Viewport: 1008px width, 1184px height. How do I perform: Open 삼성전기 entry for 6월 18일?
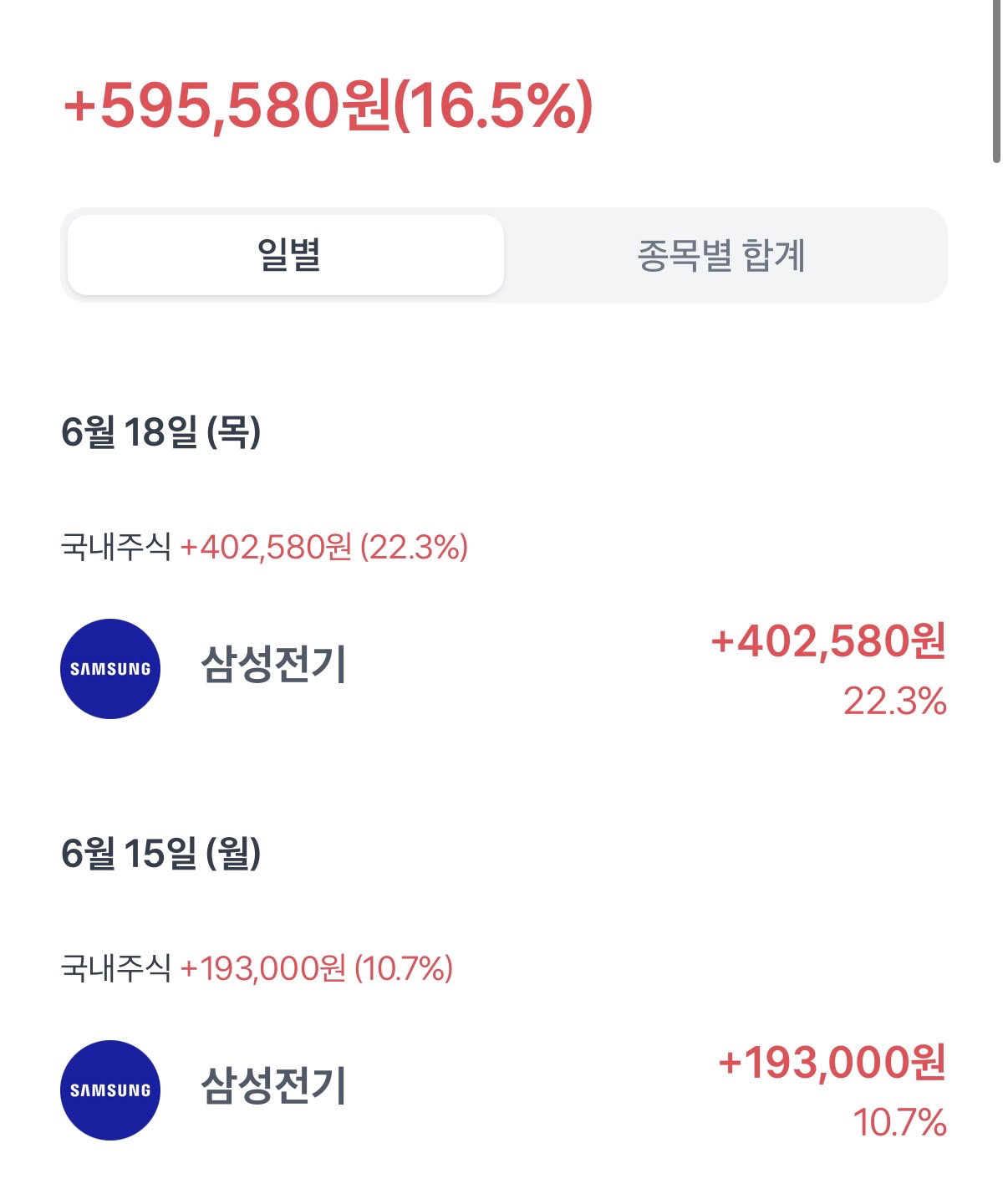[x=273, y=666]
